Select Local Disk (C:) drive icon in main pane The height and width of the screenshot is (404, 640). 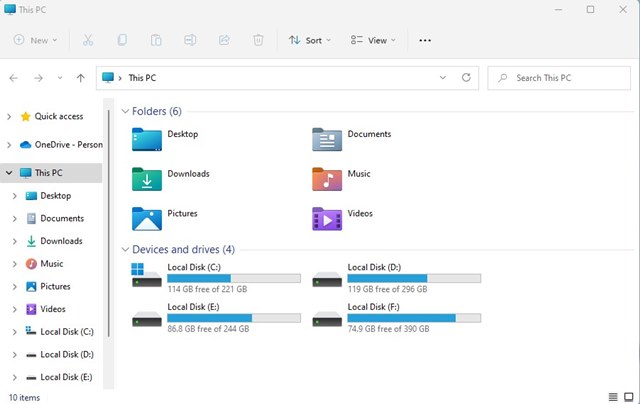[x=147, y=275]
